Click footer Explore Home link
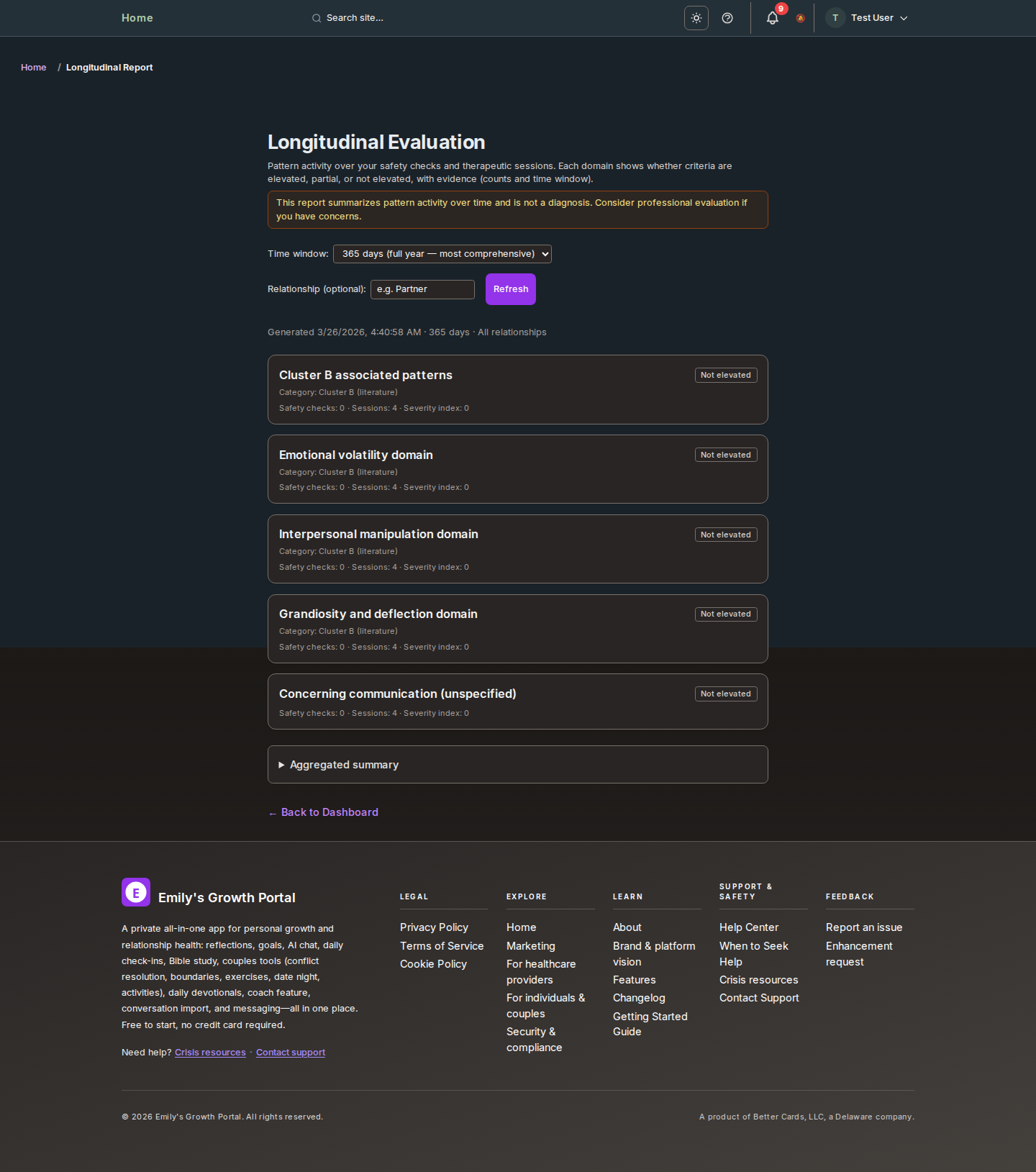Screen dimensions: 1036x1172 tap(521, 927)
